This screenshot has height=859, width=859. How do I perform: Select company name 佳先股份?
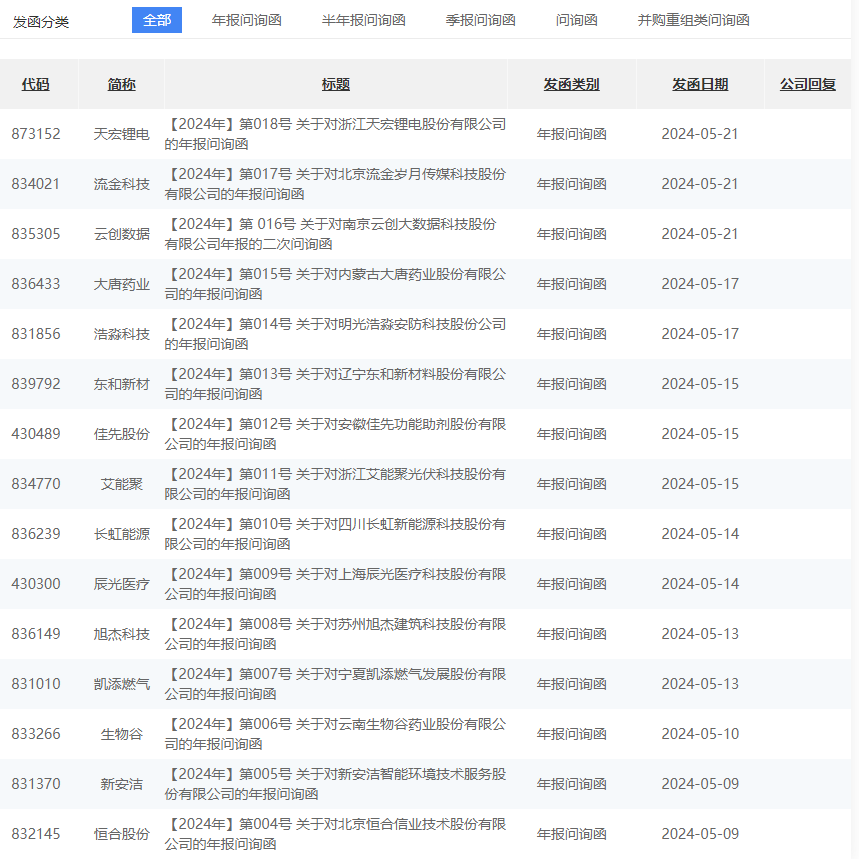coord(122,434)
